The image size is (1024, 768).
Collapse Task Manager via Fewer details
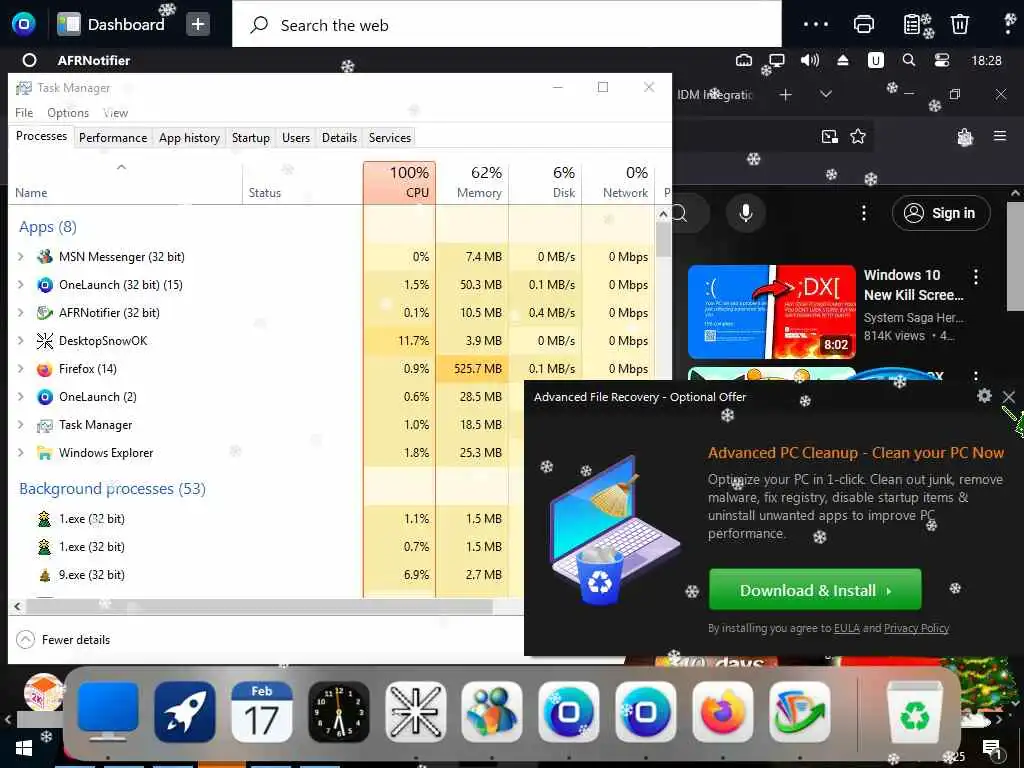point(63,639)
